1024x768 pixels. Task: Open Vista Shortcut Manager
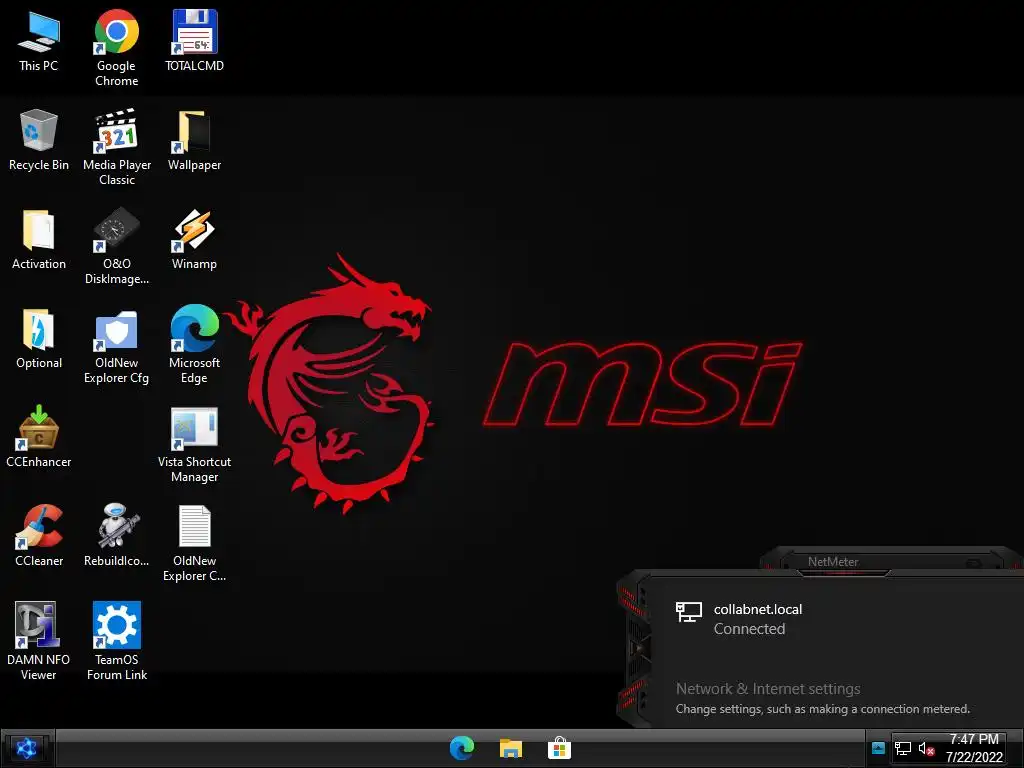(x=194, y=445)
